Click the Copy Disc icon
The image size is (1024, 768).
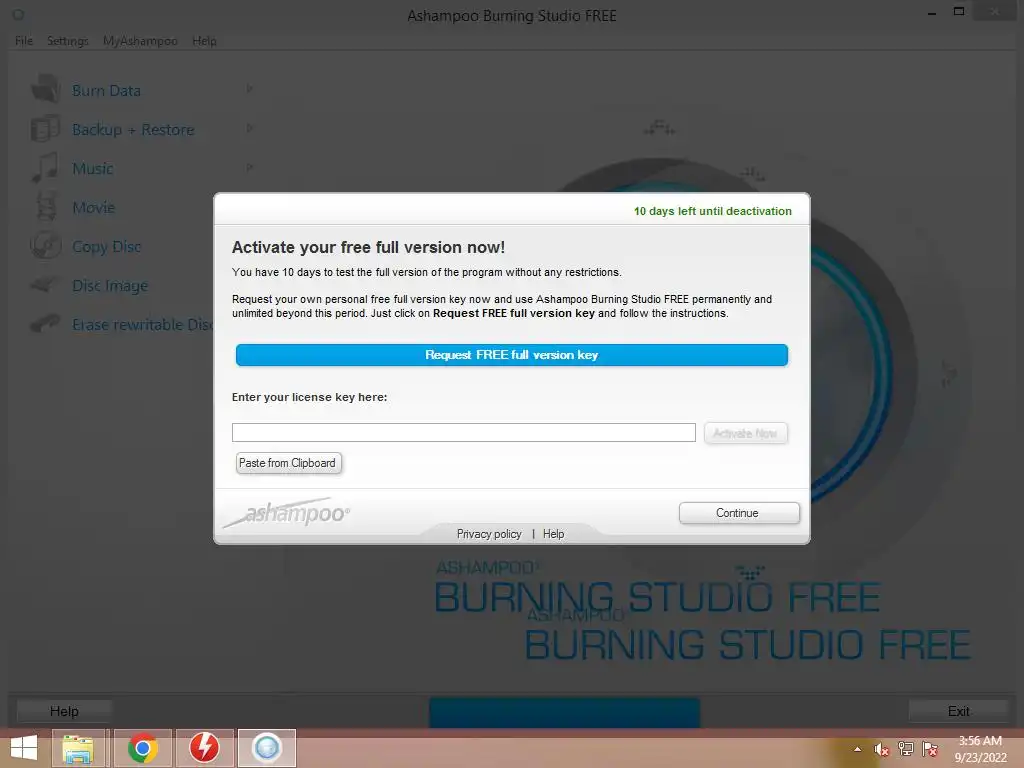[x=45, y=246]
